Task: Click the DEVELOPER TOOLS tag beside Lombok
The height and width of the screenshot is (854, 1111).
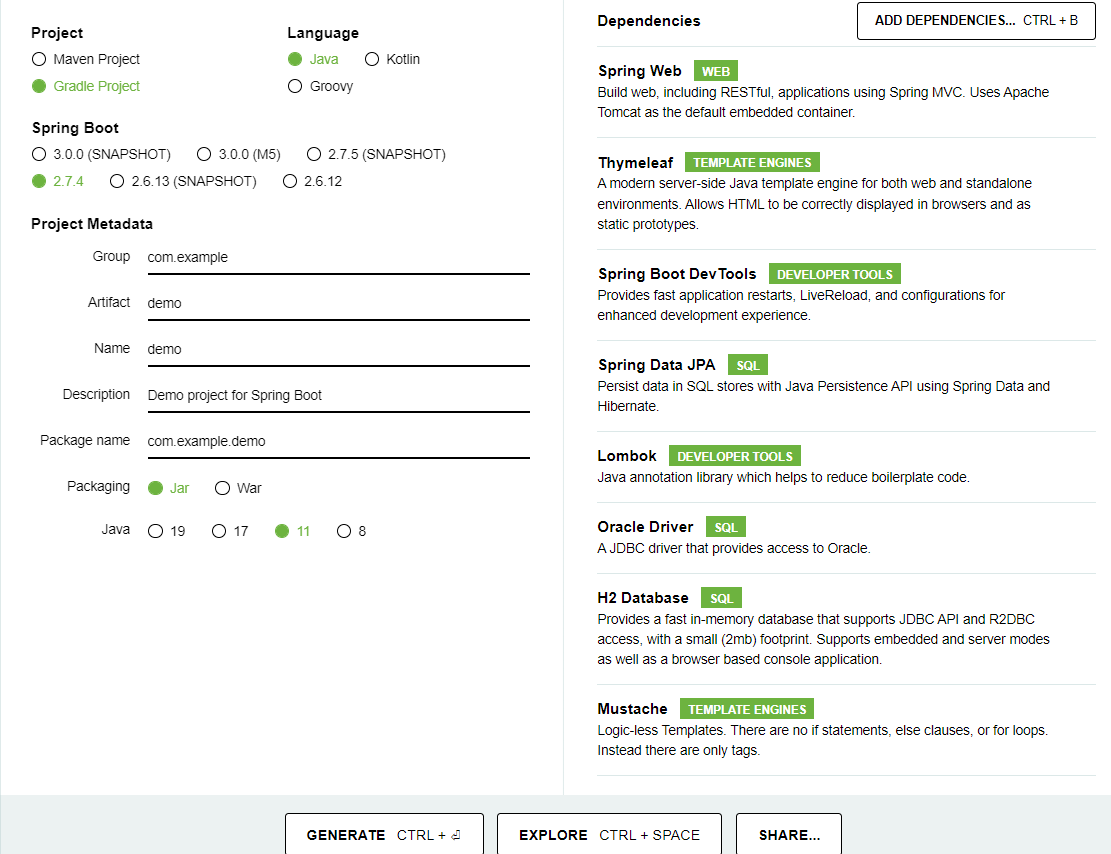Action: tap(735, 456)
